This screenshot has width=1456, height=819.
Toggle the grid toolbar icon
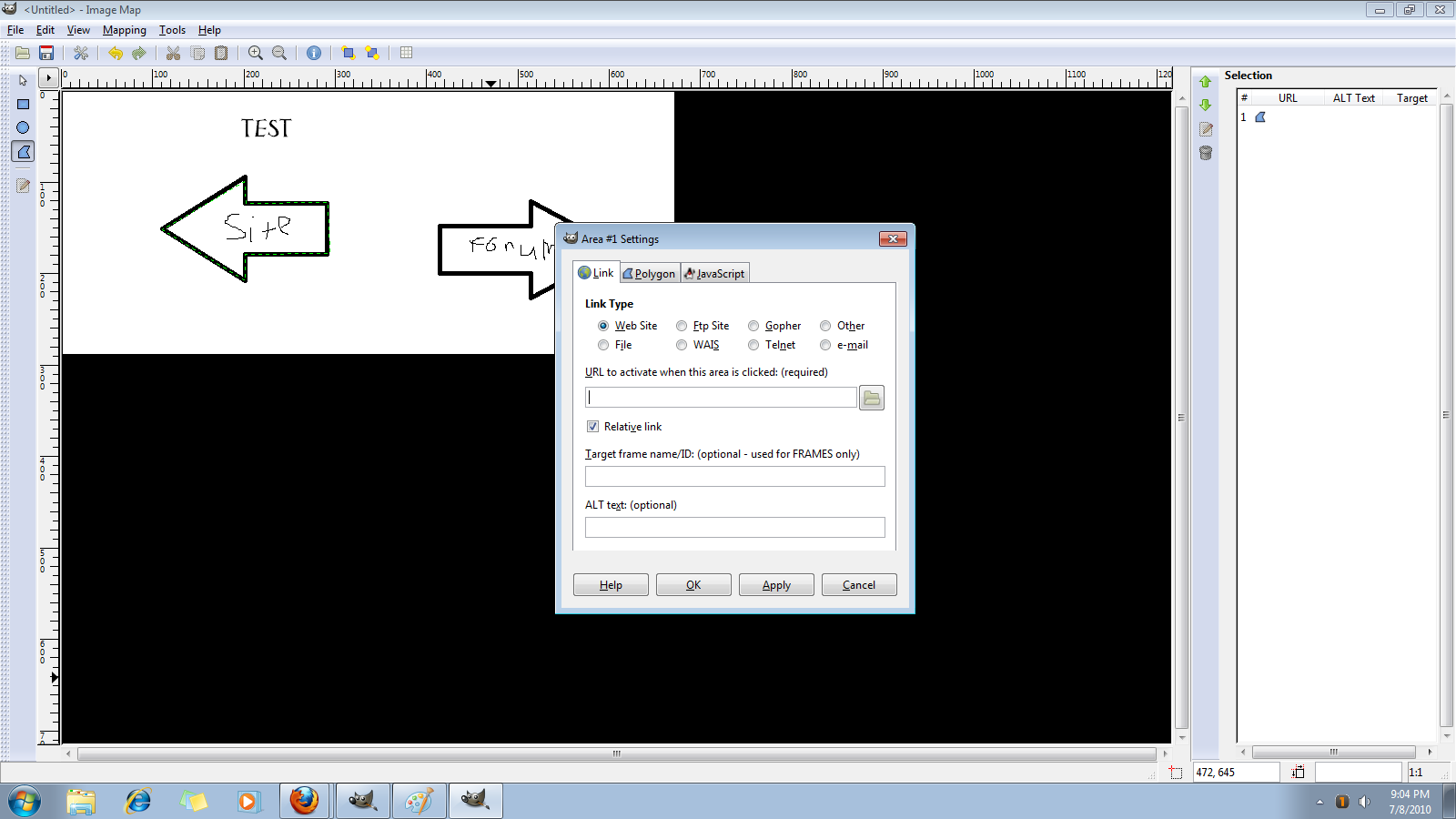(406, 53)
